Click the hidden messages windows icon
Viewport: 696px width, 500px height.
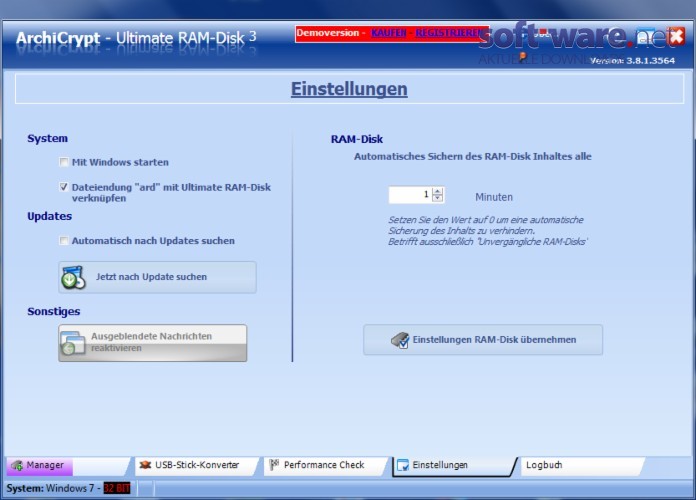click(x=73, y=343)
